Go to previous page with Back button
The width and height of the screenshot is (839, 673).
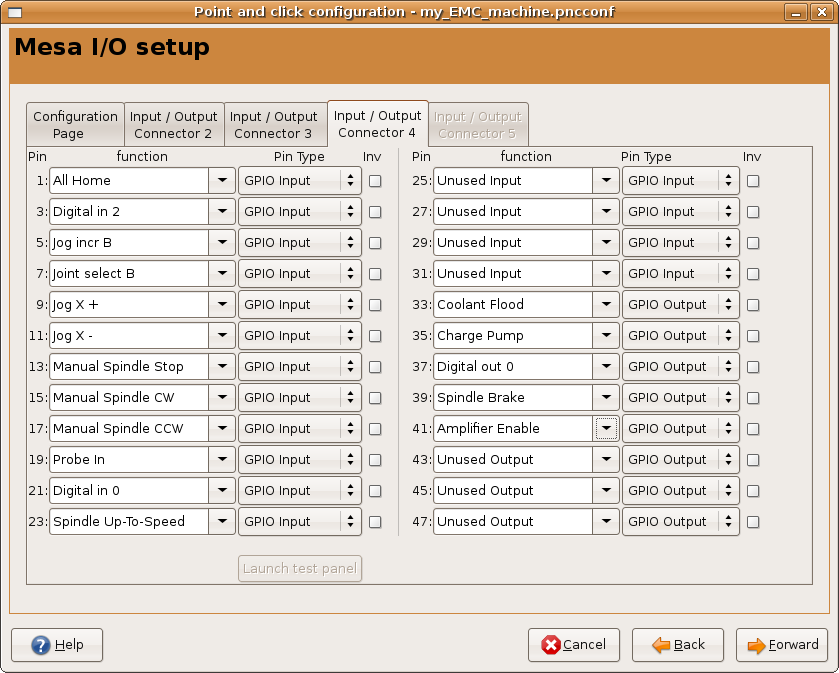tap(678, 645)
